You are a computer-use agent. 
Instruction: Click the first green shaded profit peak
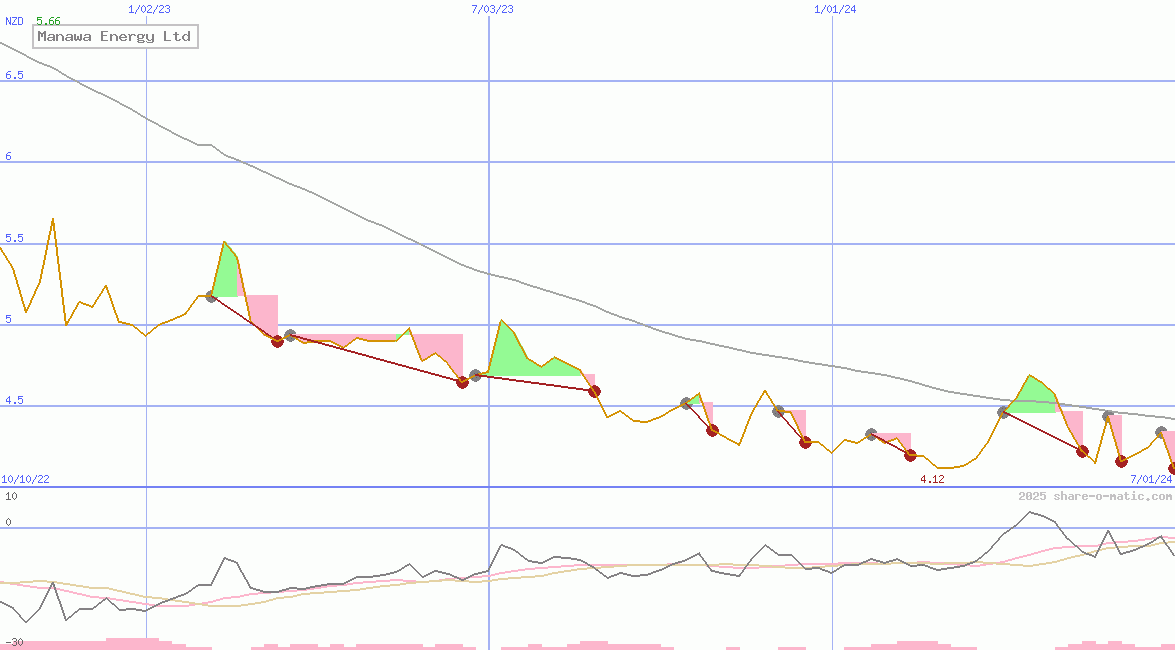click(227, 268)
